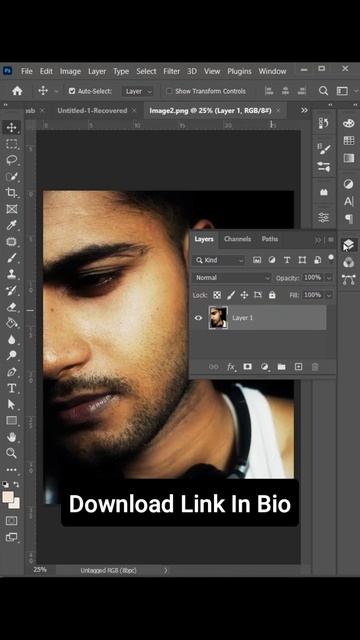Select the Rectangular Marquee tool

tap(11, 144)
